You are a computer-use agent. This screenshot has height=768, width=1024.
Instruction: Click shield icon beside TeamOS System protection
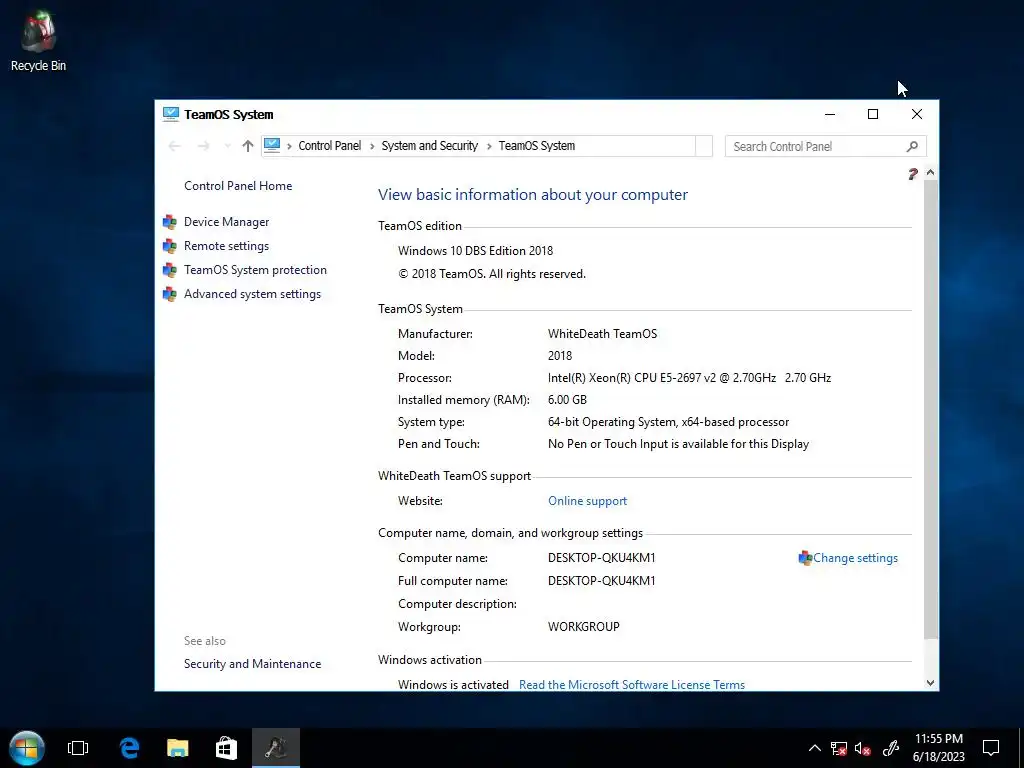(170, 270)
